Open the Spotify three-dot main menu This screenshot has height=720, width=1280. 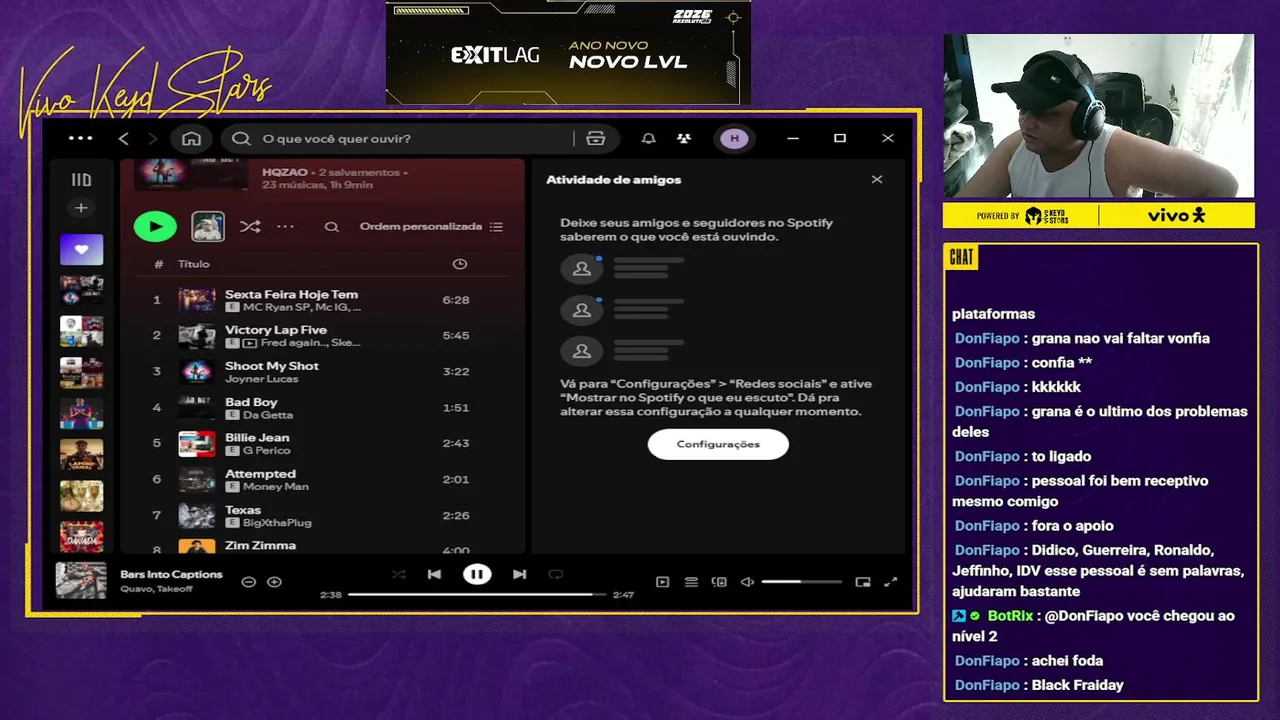80,138
